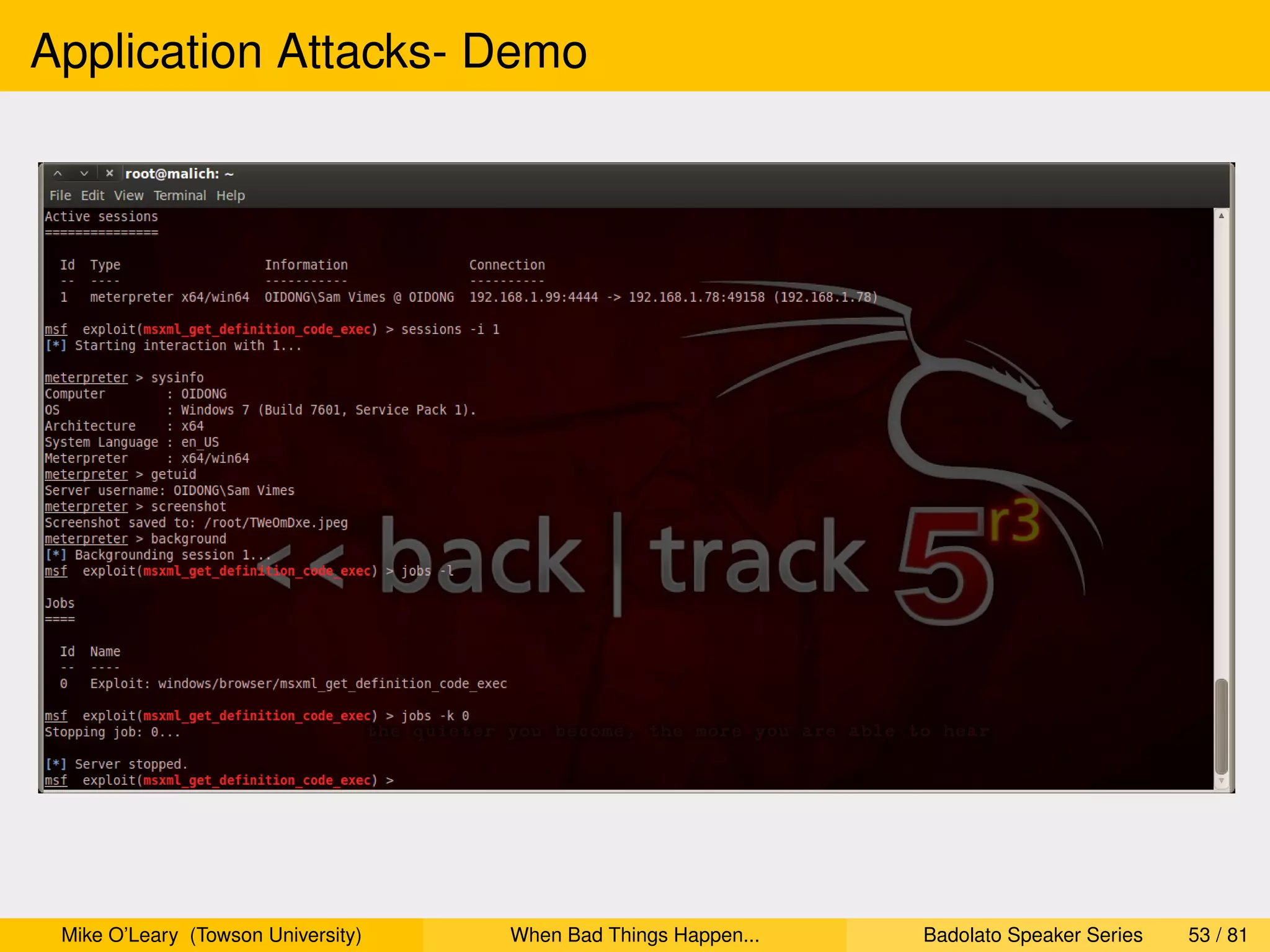The image size is (1270, 952).
Task: Click the terminal vertical scrollbar thumb
Action: point(1221,726)
